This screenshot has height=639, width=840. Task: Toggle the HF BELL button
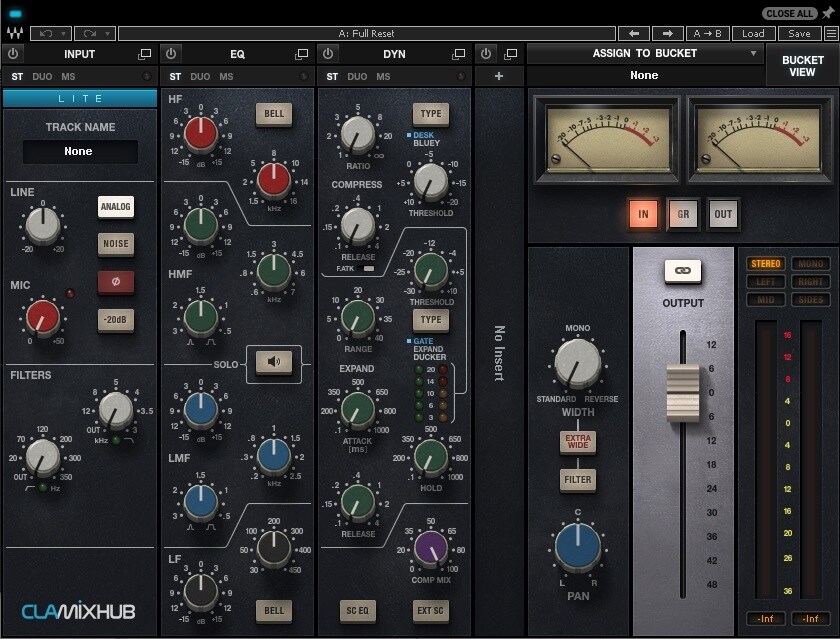tap(274, 114)
